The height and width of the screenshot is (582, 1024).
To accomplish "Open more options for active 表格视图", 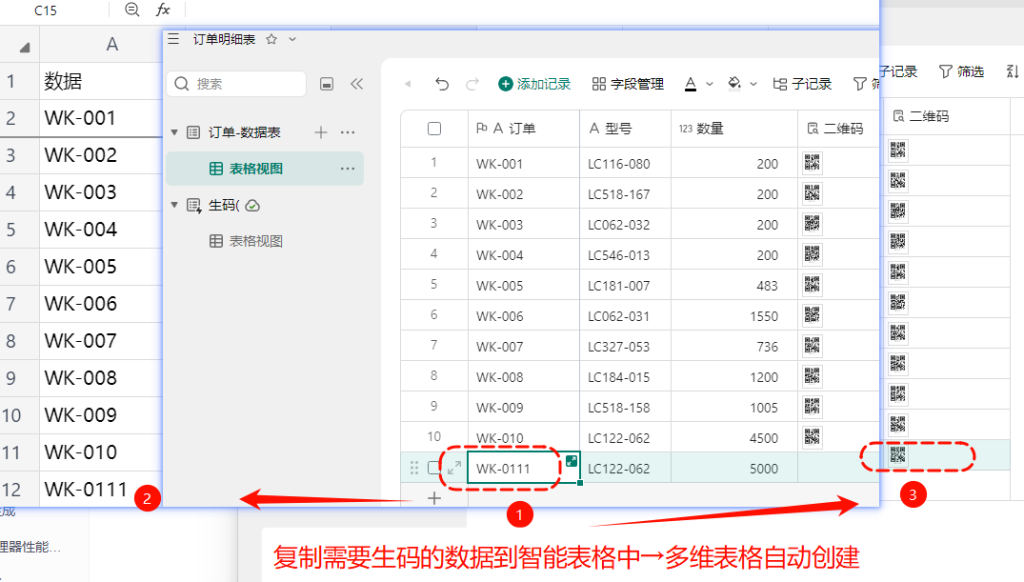I will point(347,169).
